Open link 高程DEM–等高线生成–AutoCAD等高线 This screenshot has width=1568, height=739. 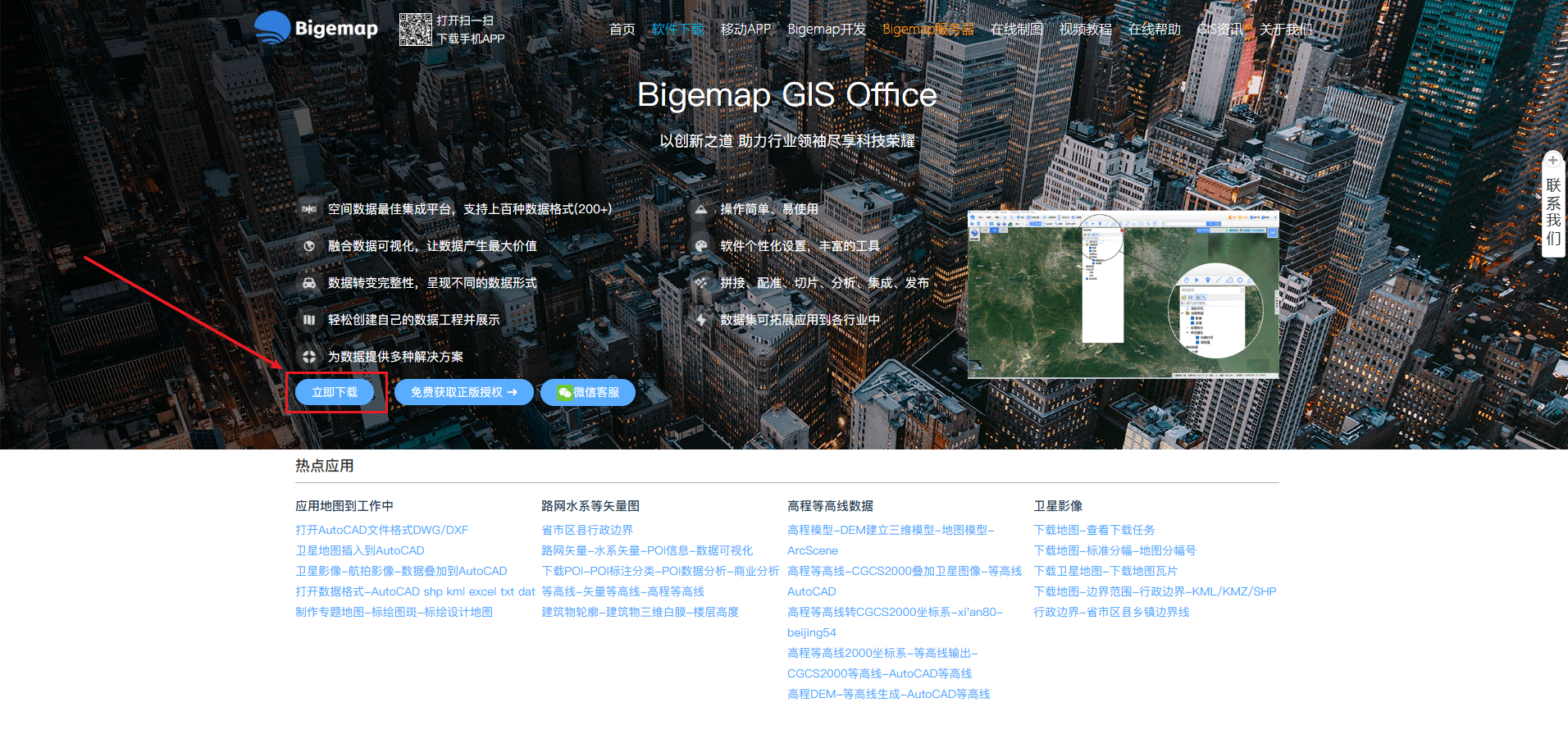pyautogui.click(x=889, y=694)
